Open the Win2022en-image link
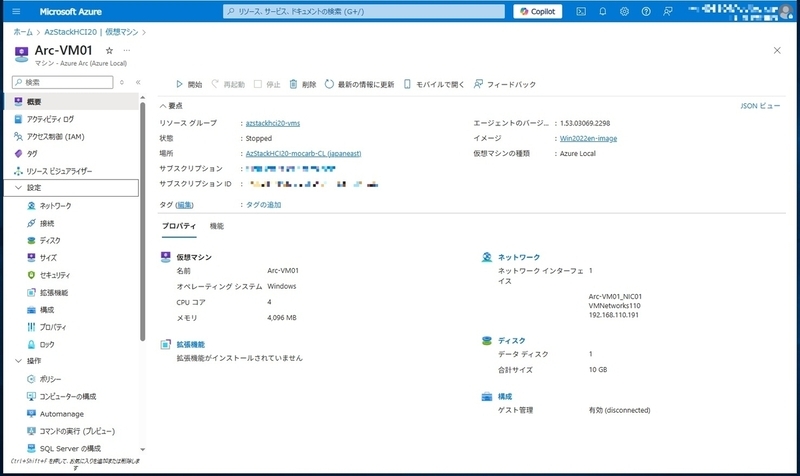This screenshot has height=476, width=800. click(588, 138)
